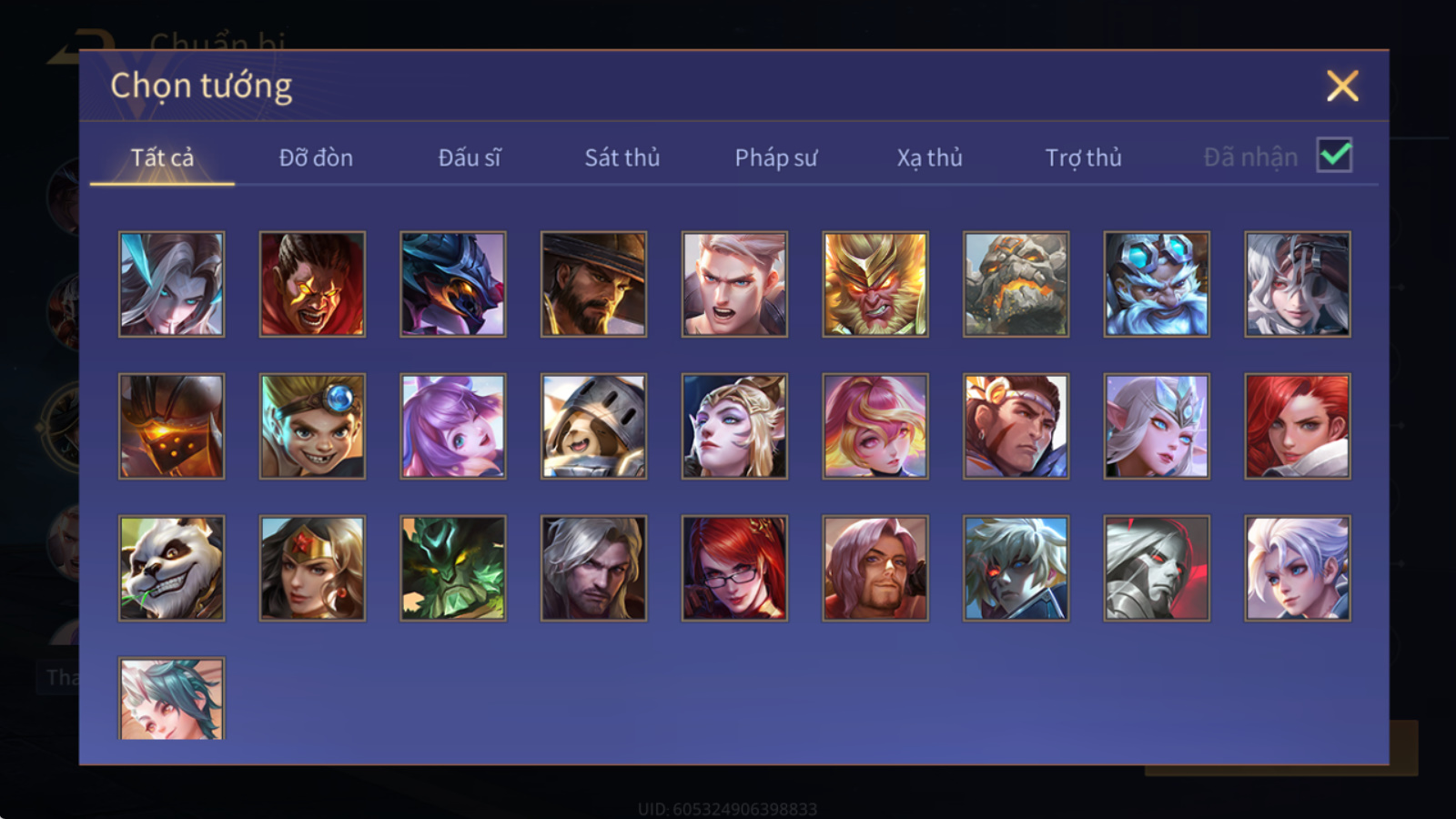Screen dimensions: 1456x819
Task: Choose the cowboy hat gunslinger hero
Action: click(x=593, y=284)
